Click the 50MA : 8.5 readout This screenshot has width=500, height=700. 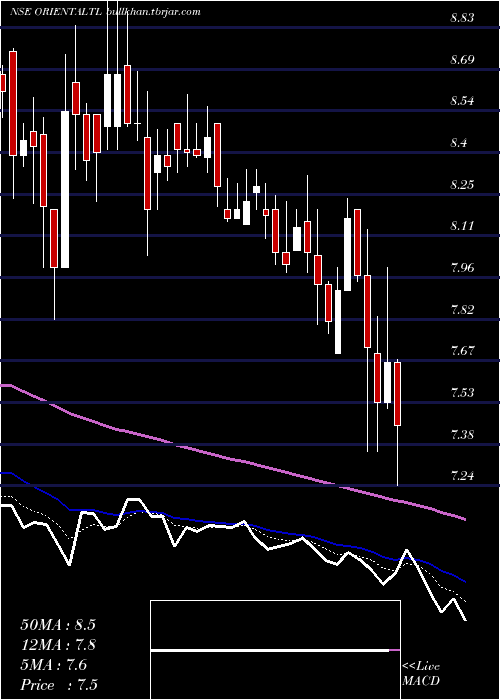tap(58, 625)
